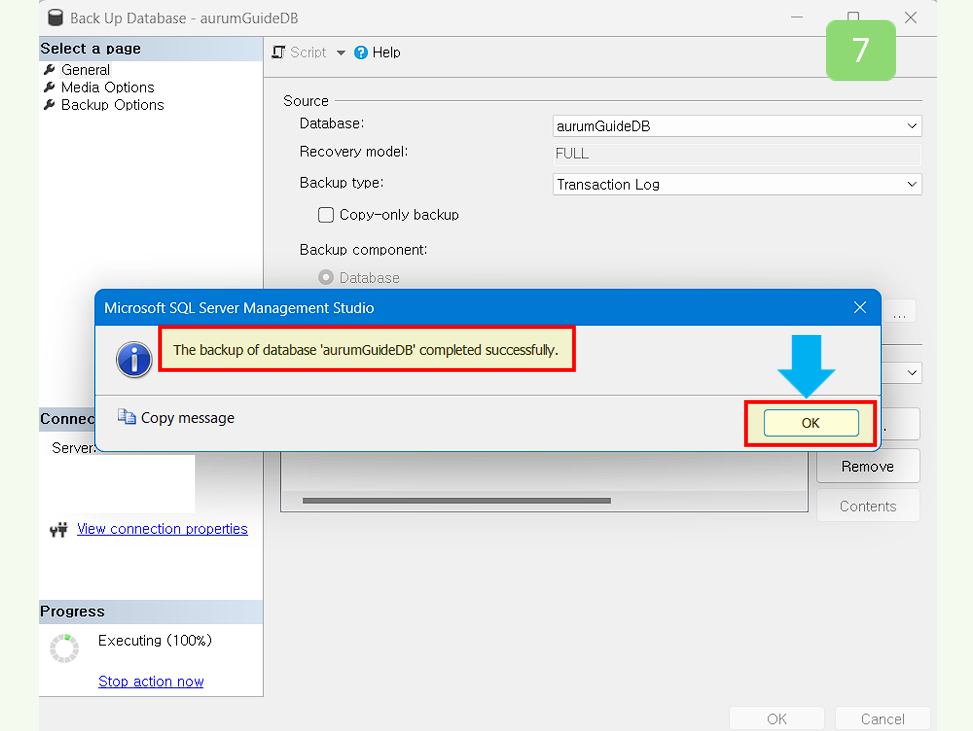
Task: Click the wrench icon beside General
Action: click(x=50, y=70)
